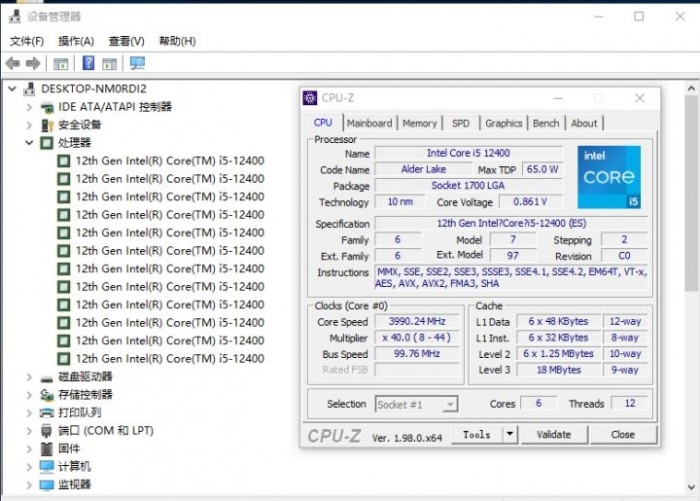700x501 pixels.
Task: Open the 查看(V) menu
Action: pos(126,41)
